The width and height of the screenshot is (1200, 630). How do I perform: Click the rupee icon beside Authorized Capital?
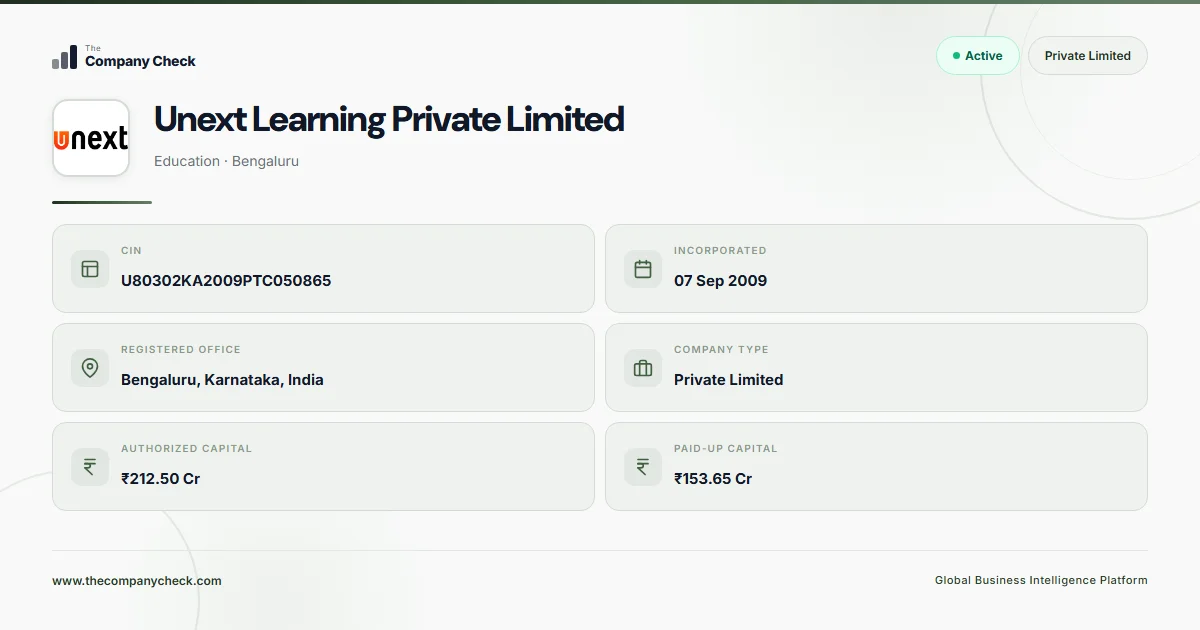pyautogui.click(x=90, y=467)
